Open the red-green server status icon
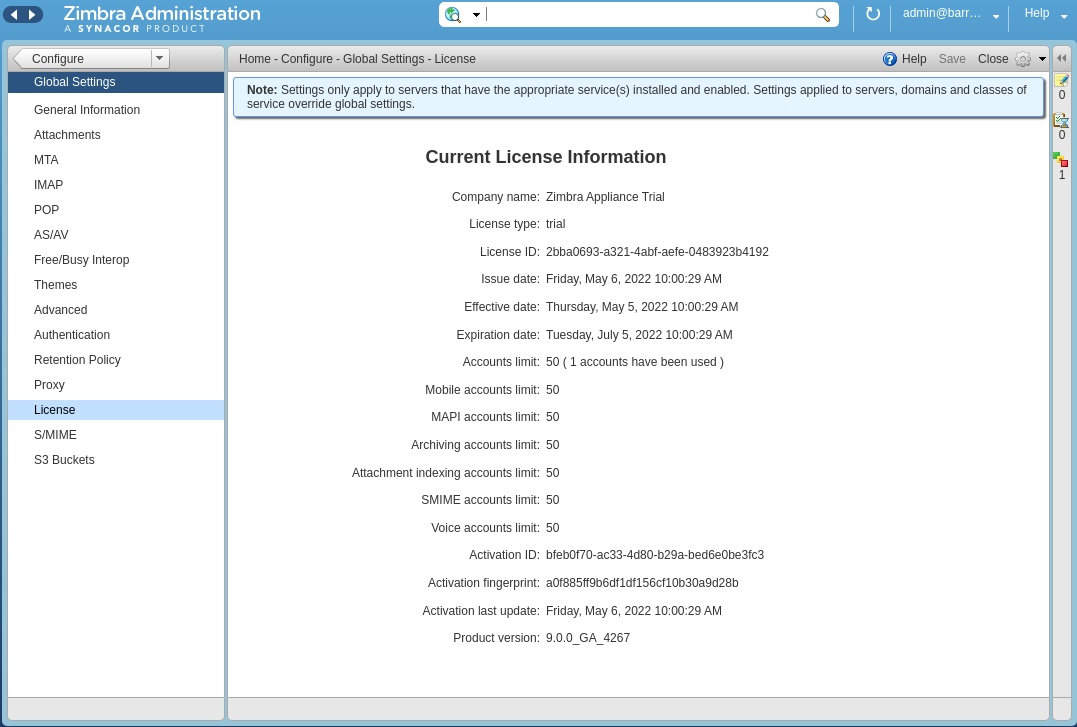The image size is (1077, 727). (x=1061, y=160)
